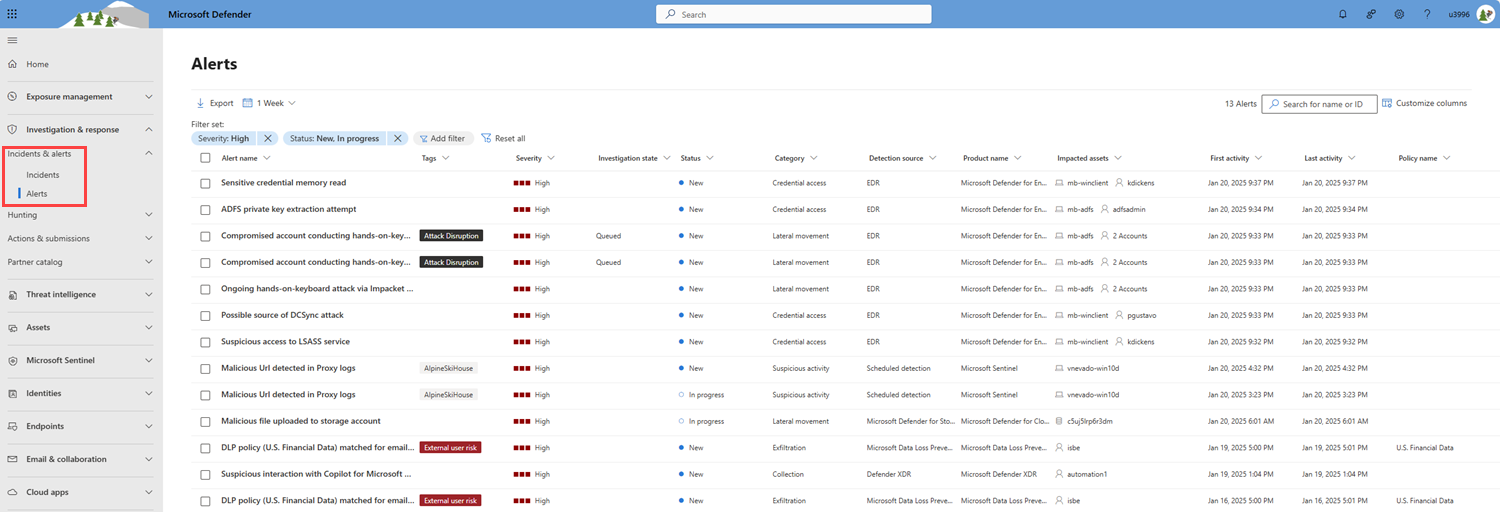Tick checkbox for Possible source of DCSync attack
The image size is (1500, 512).
point(205,315)
